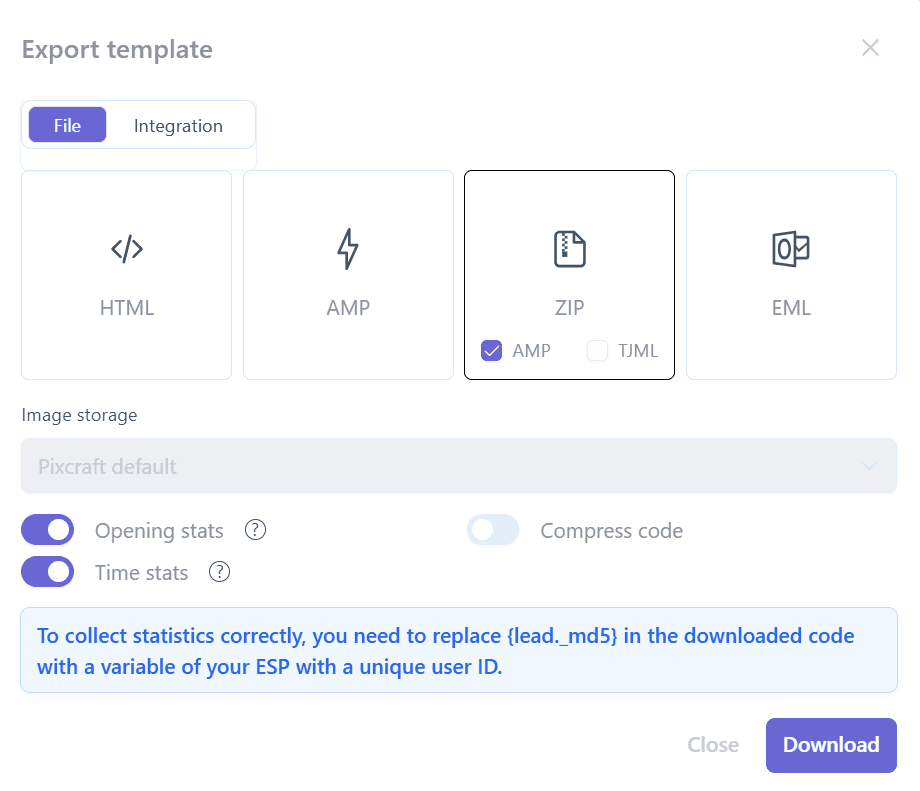The width and height of the screenshot is (920, 791).
Task: Switch to the Integration tab
Action: point(178,126)
